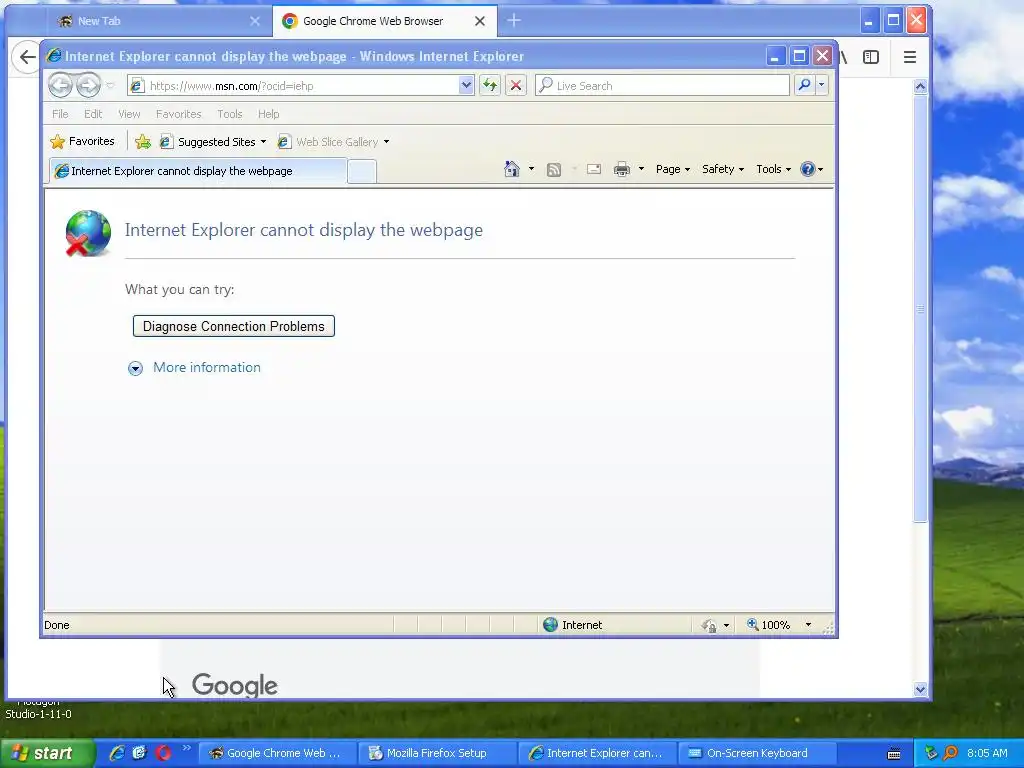Screen dimensions: 1024x768
Task: Open a new tab with plus button
Action: pos(514,20)
